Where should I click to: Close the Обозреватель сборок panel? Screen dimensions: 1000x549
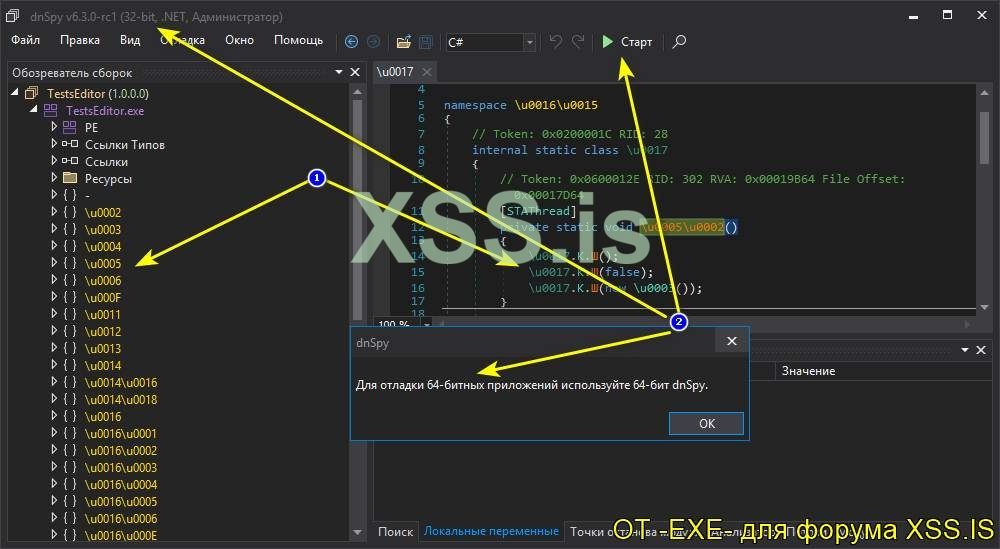[x=355, y=72]
